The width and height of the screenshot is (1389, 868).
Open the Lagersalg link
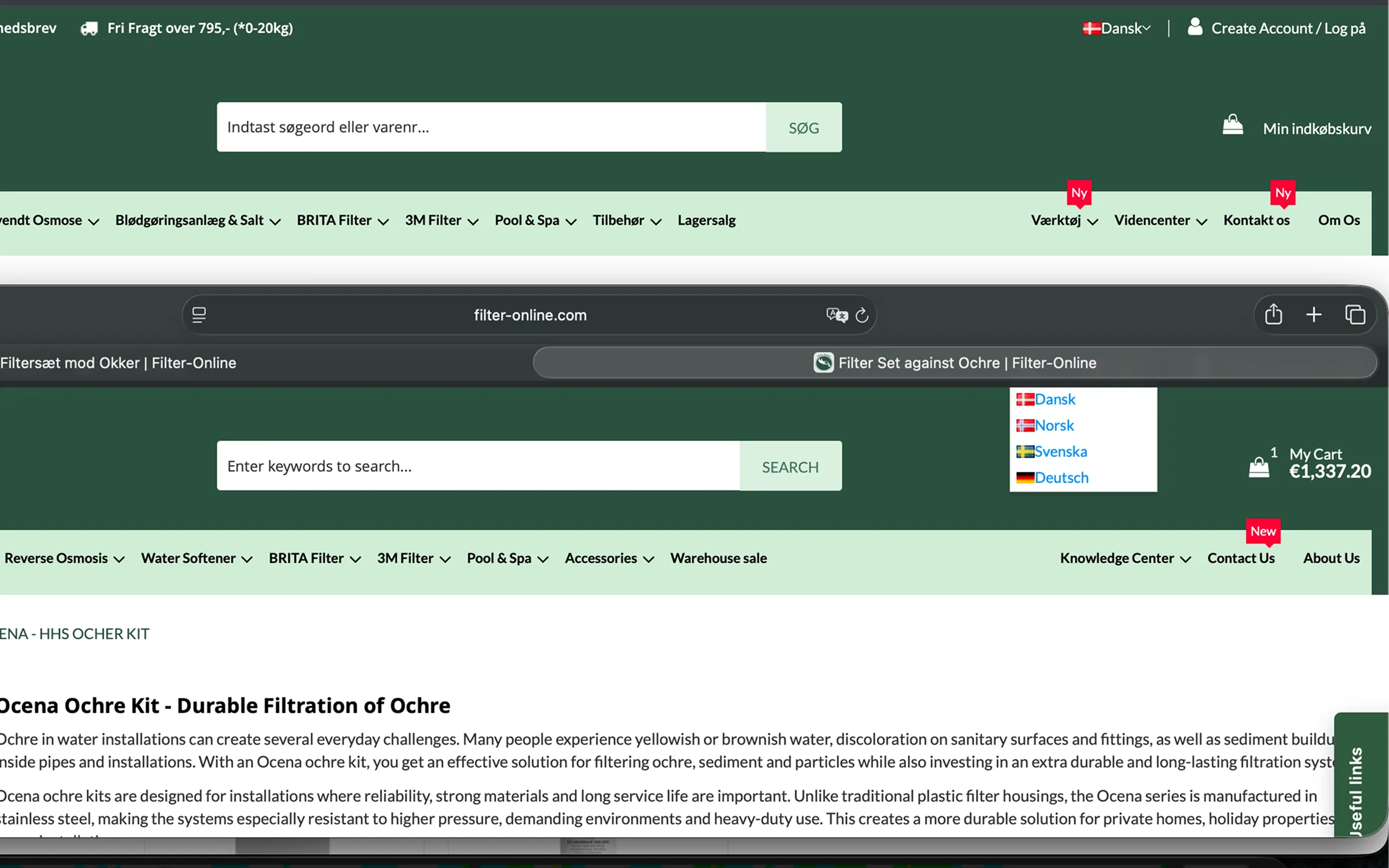coord(706,220)
